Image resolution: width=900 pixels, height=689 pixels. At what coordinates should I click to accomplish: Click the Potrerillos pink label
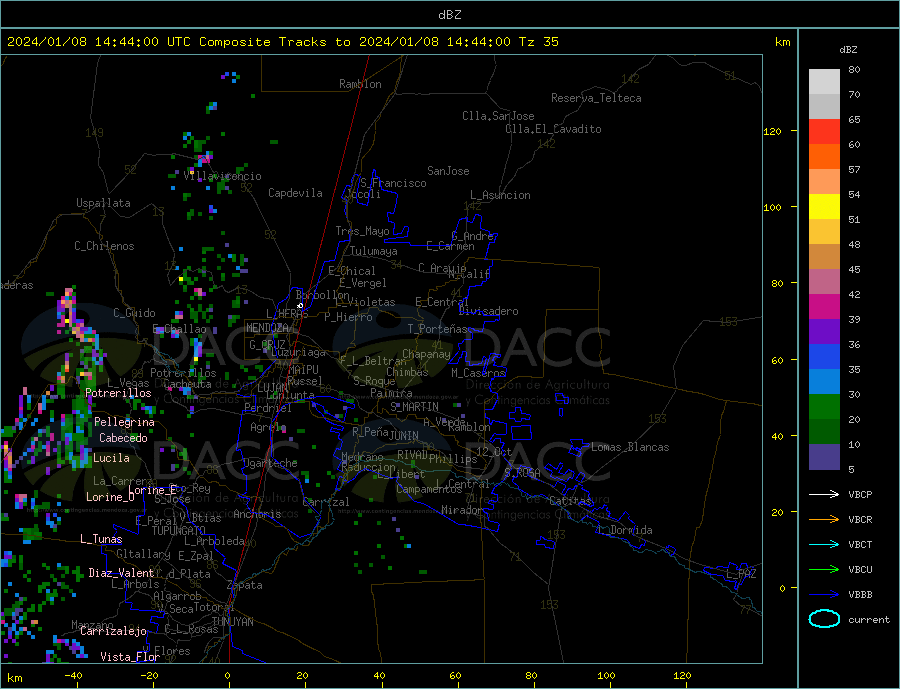tap(118, 393)
